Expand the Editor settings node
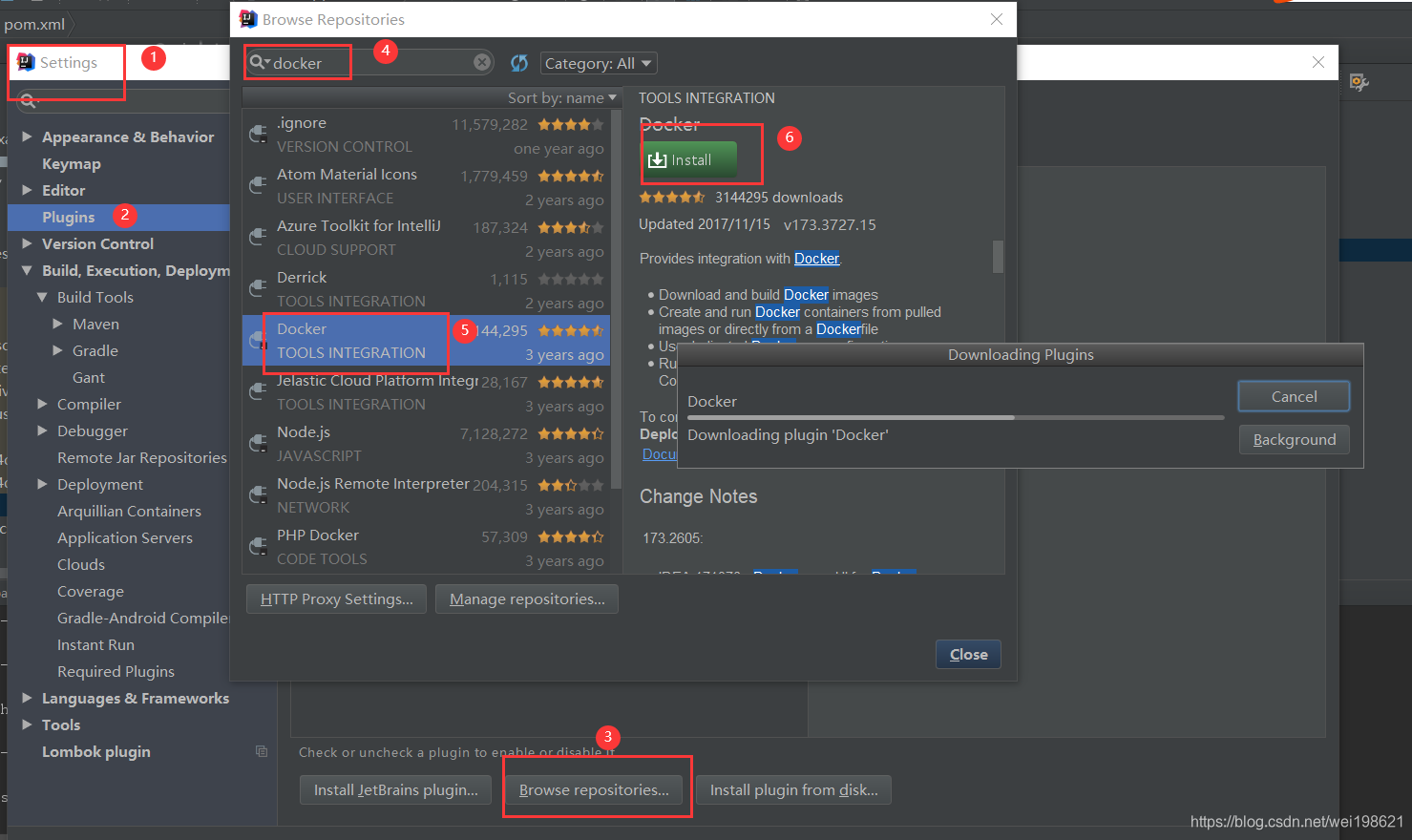The width and height of the screenshot is (1412, 840). (x=27, y=190)
